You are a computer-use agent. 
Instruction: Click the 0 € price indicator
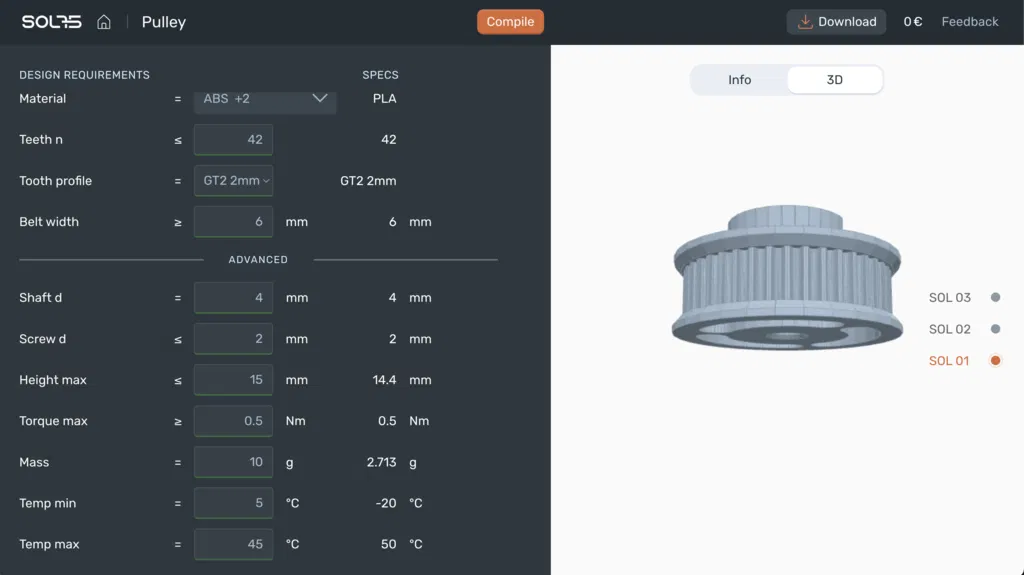pyautogui.click(x=912, y=22)
